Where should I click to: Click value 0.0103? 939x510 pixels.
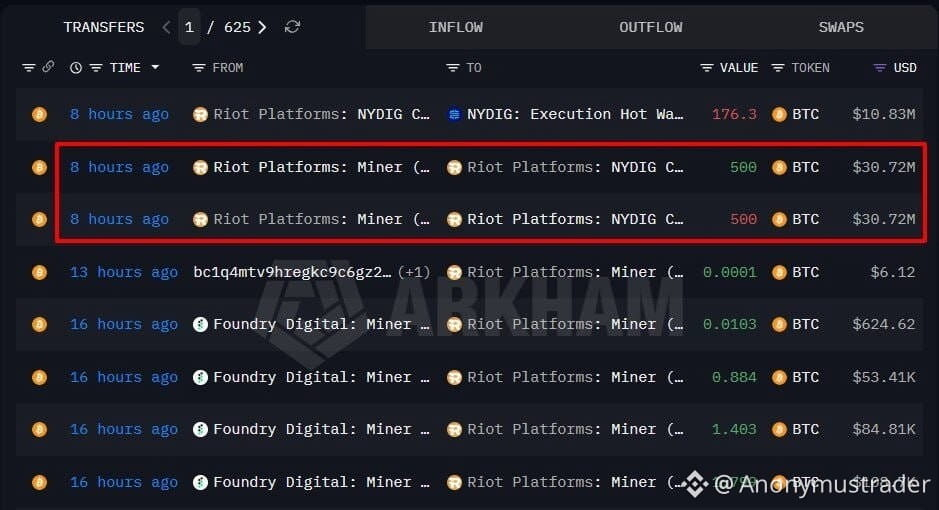pos(729,324)
